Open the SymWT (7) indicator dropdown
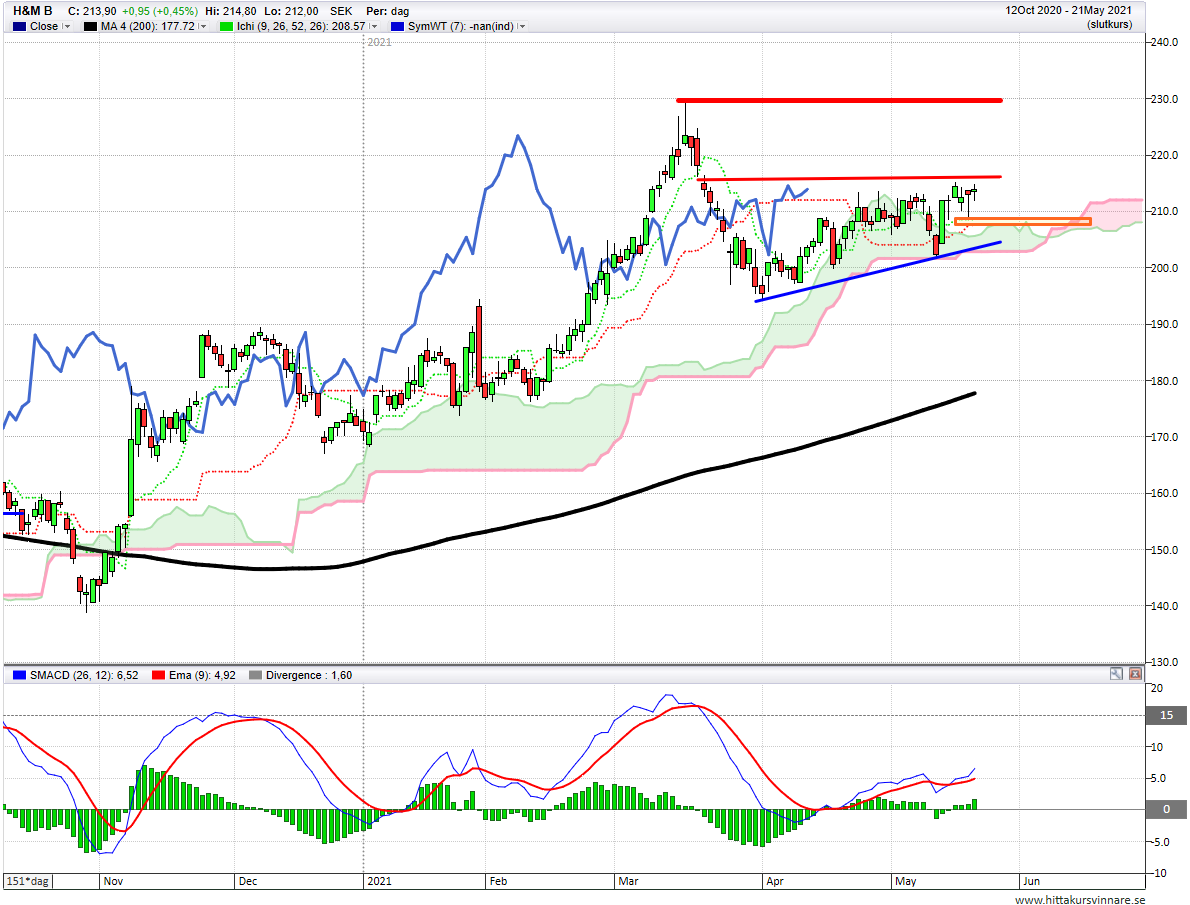 pyautogui.click(x=521, y=27)
